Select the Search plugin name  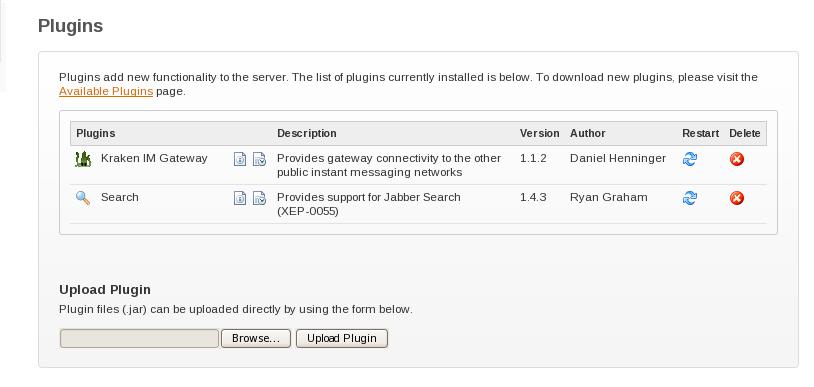click(x=120, y=197)
